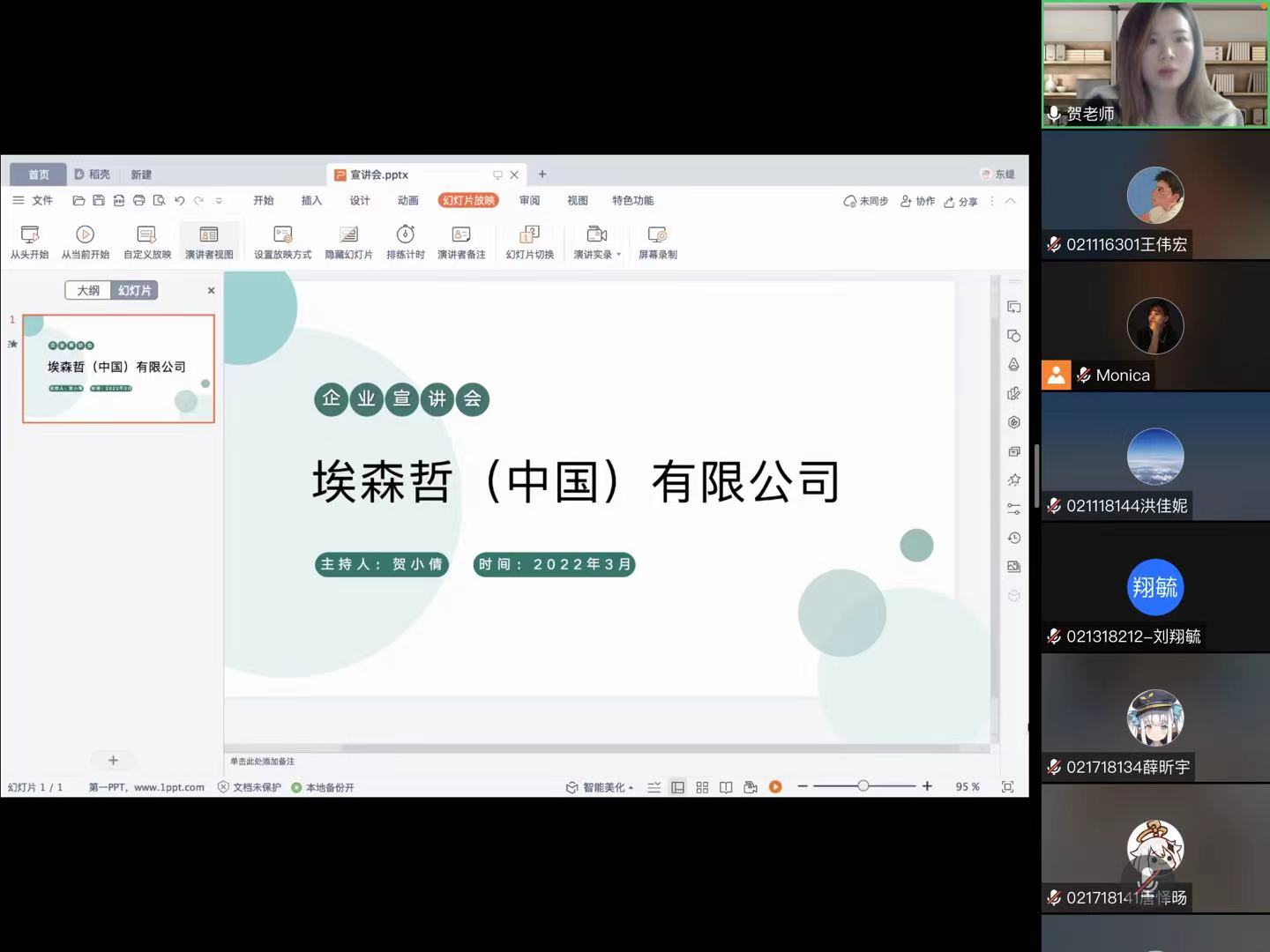The width and height of the screenshot is (1270, 952).
Task: Click the 协作 collaborate button
Action: 917,201
